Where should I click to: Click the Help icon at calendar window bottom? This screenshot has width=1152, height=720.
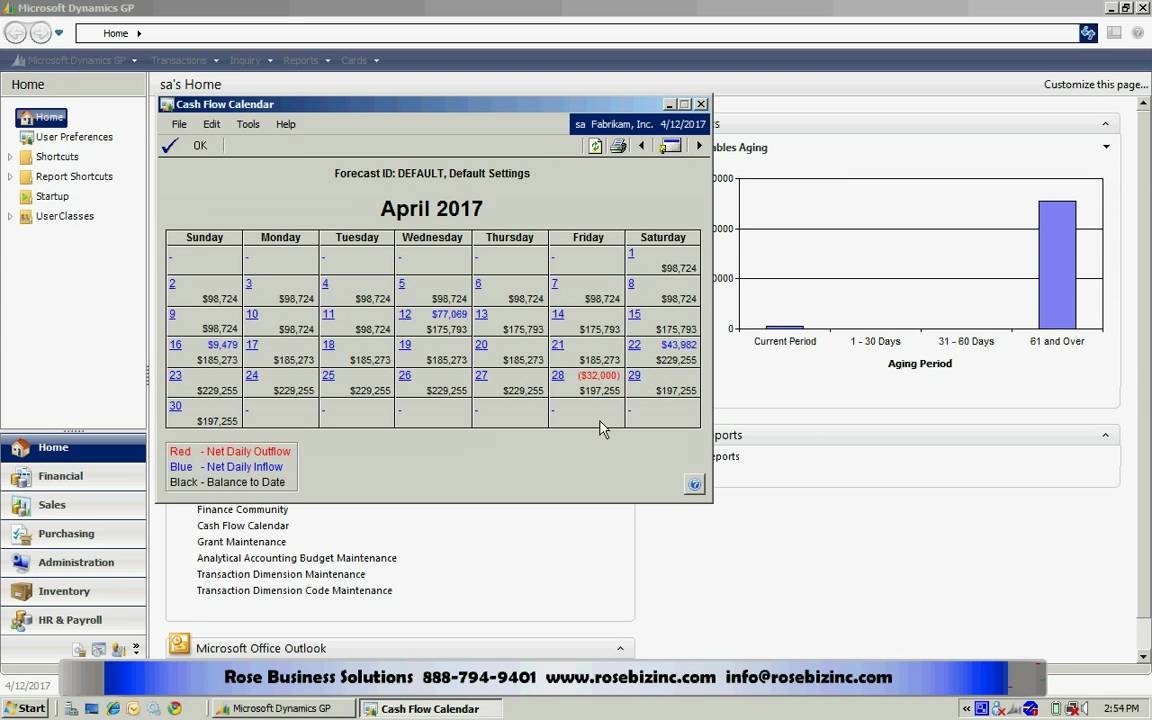694,484
